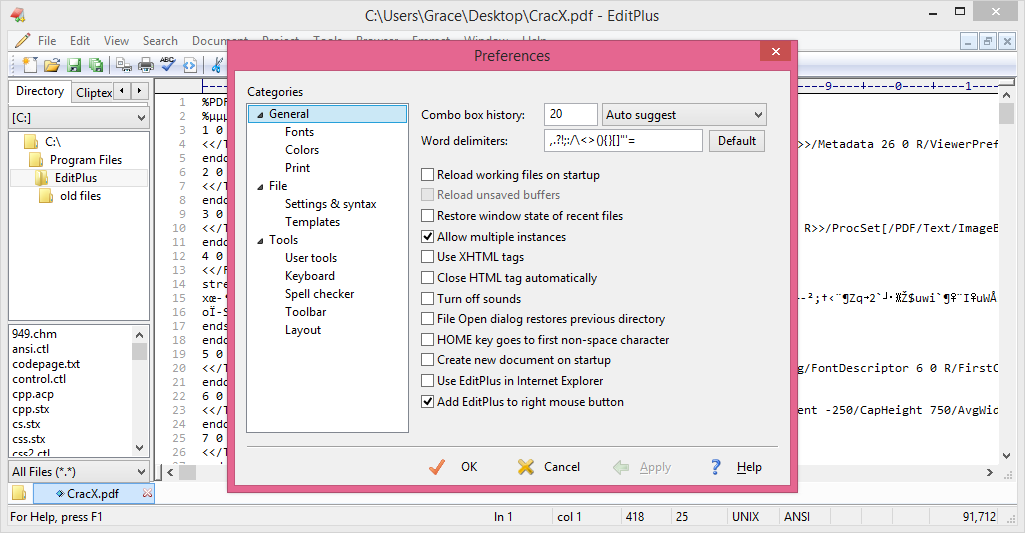Restore the inner document window
This screenshot has width=1025, height=533.
[x=988, y=41]
